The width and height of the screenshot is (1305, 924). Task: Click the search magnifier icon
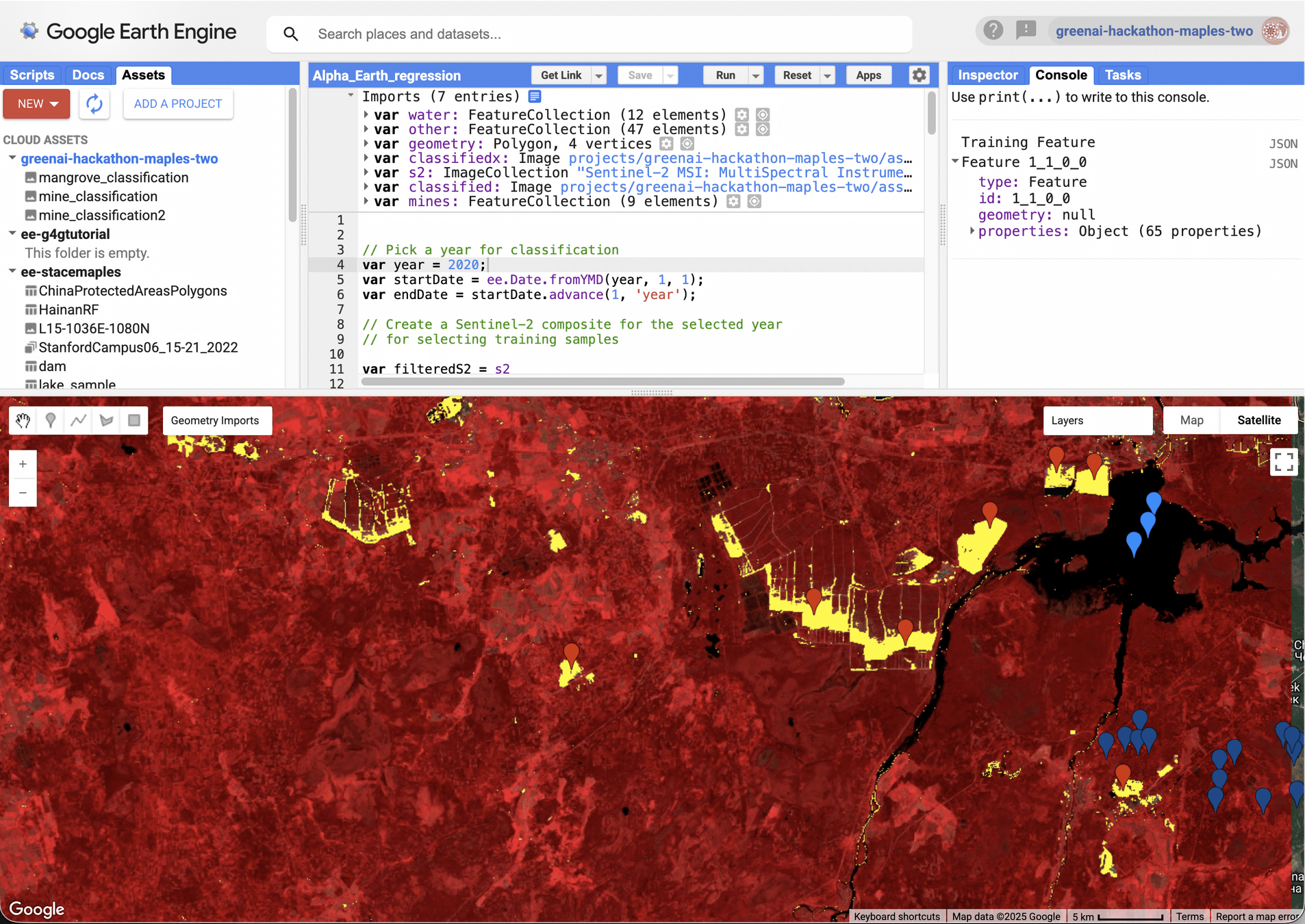tap(291, 34)
